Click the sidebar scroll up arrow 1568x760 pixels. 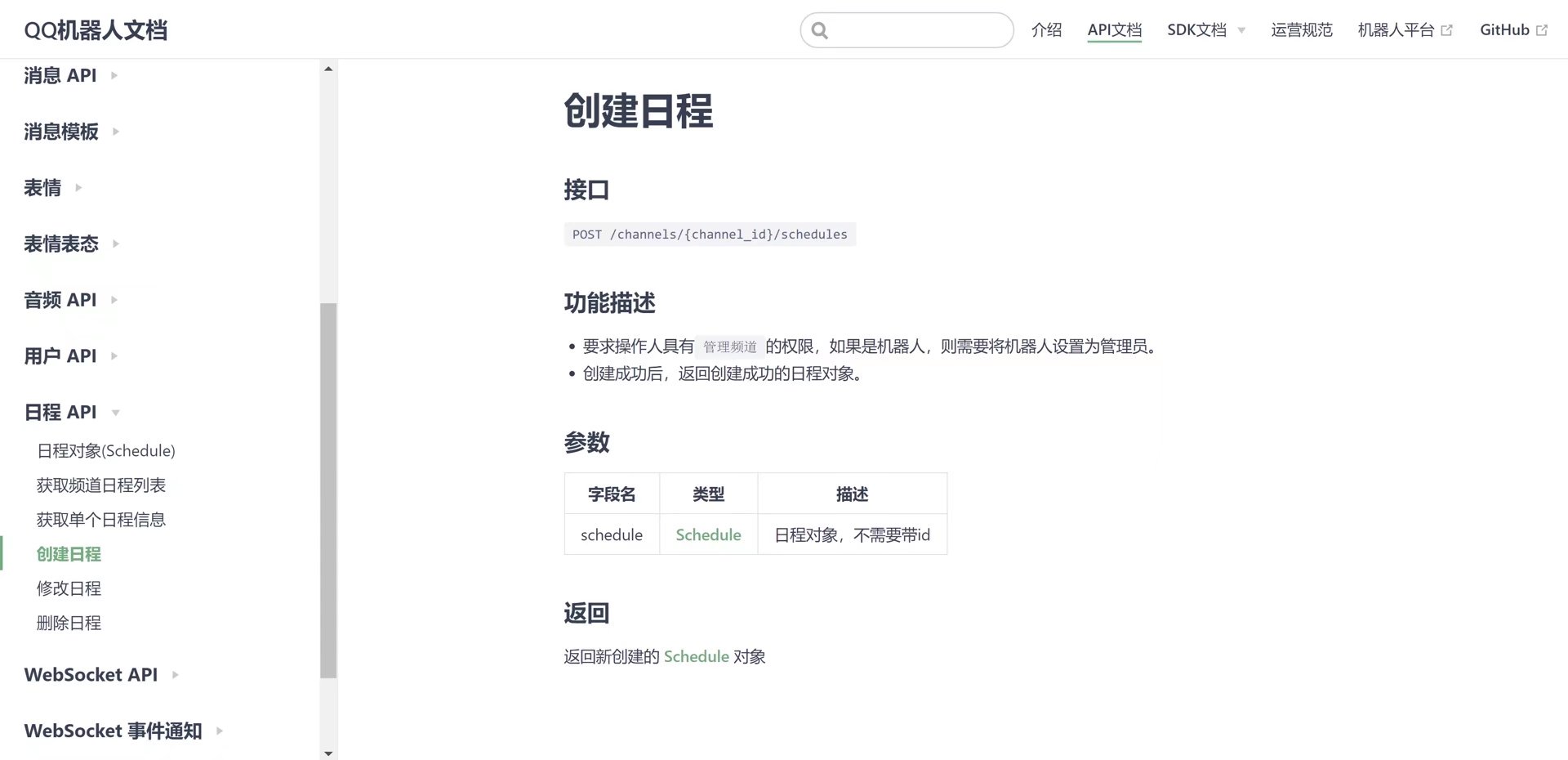(328, 69)
